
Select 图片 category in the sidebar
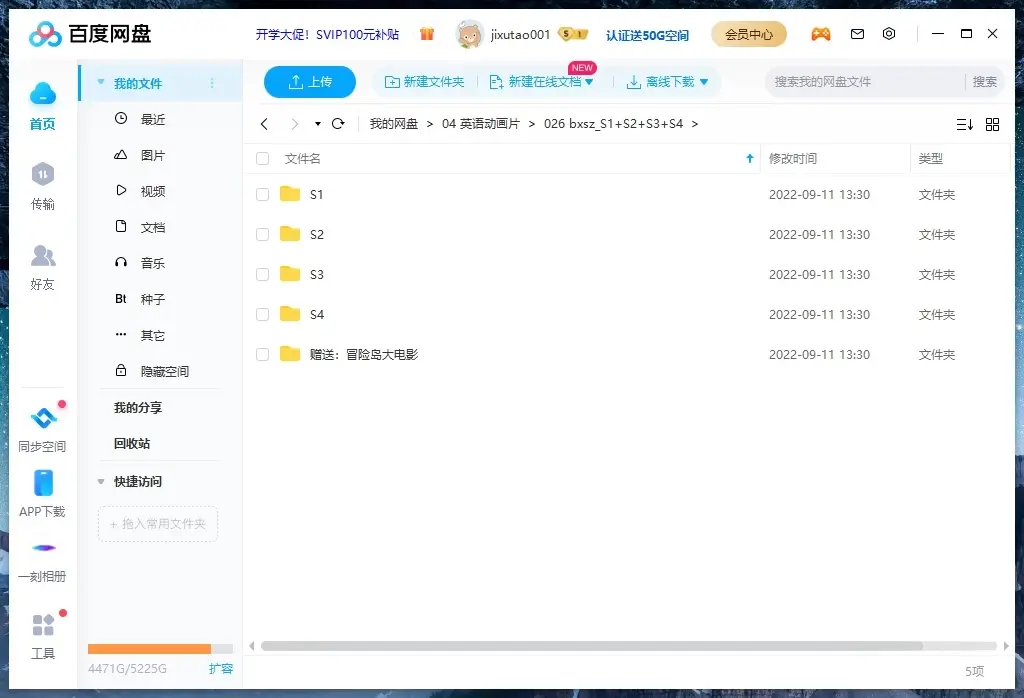click(x=152, y=156)
